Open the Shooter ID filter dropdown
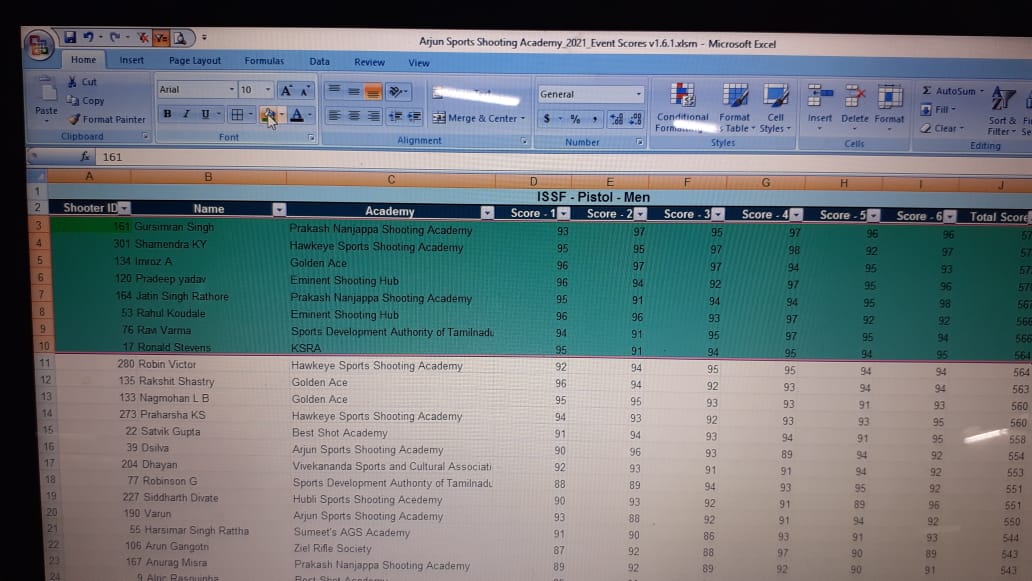The width and height of the screenshot is (1032, 581). 124,208
